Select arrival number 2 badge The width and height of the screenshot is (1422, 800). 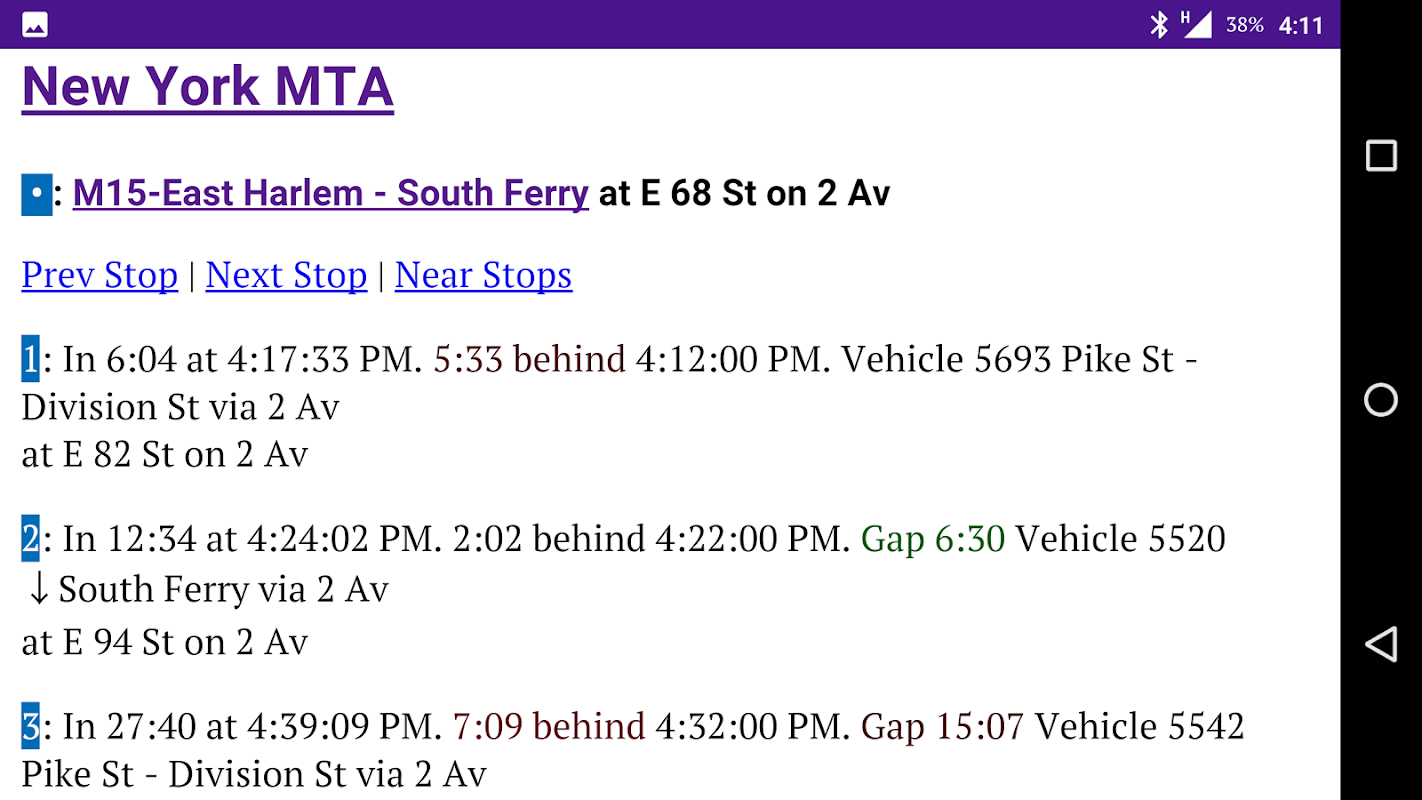[30, 539]
